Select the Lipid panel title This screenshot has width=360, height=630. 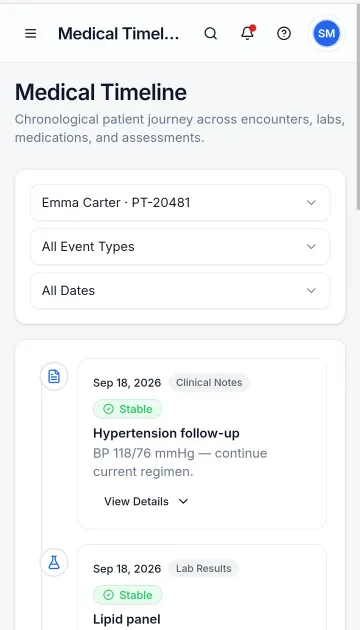tap(127, 619)
